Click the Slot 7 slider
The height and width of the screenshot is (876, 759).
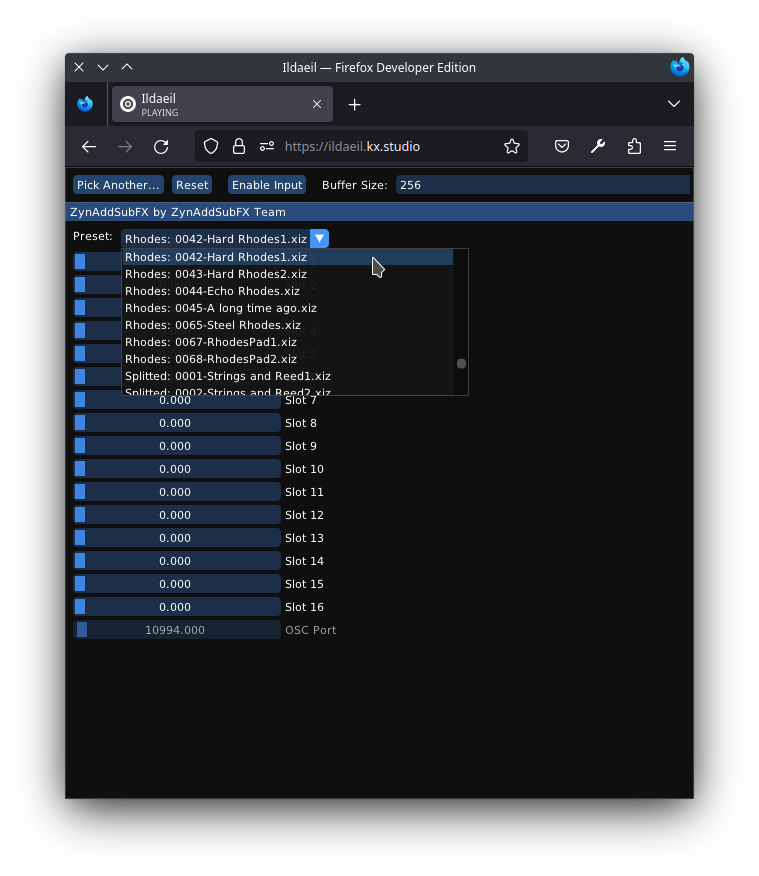point(176,401)
